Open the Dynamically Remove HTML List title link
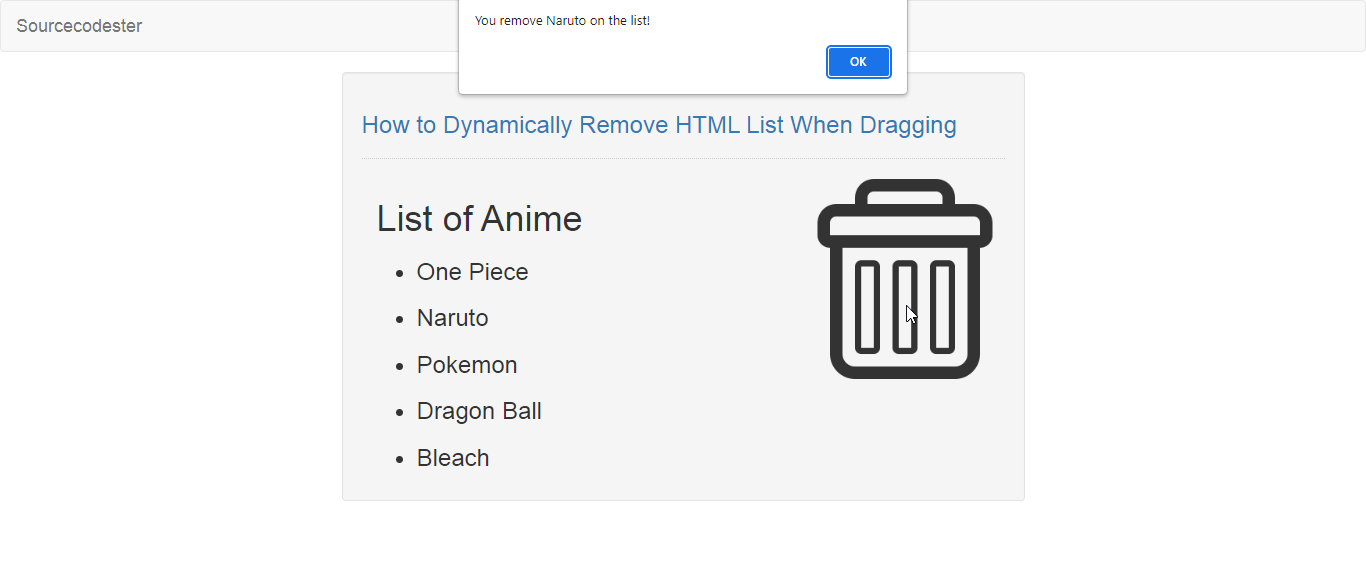Viewport: 1366px width, 561px height. 659,125
